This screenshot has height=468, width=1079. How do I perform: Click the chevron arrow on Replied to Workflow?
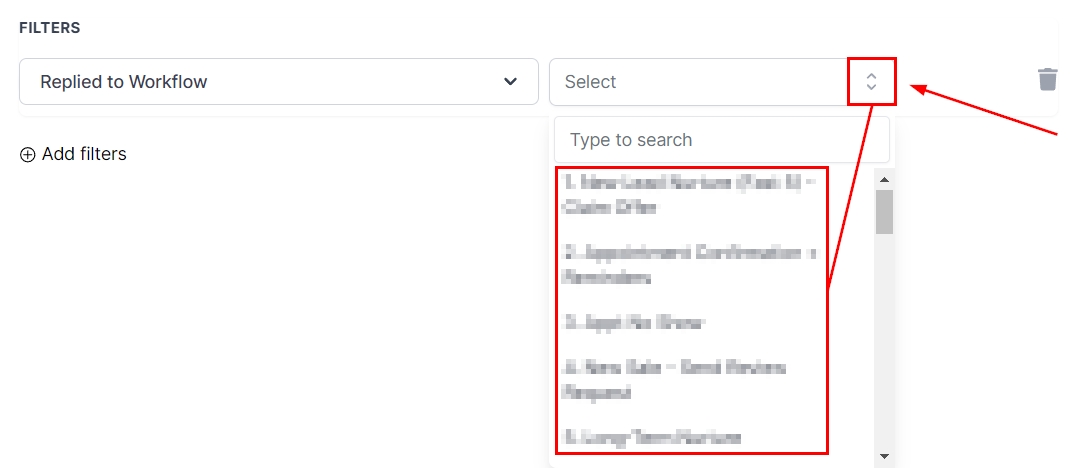511,82
